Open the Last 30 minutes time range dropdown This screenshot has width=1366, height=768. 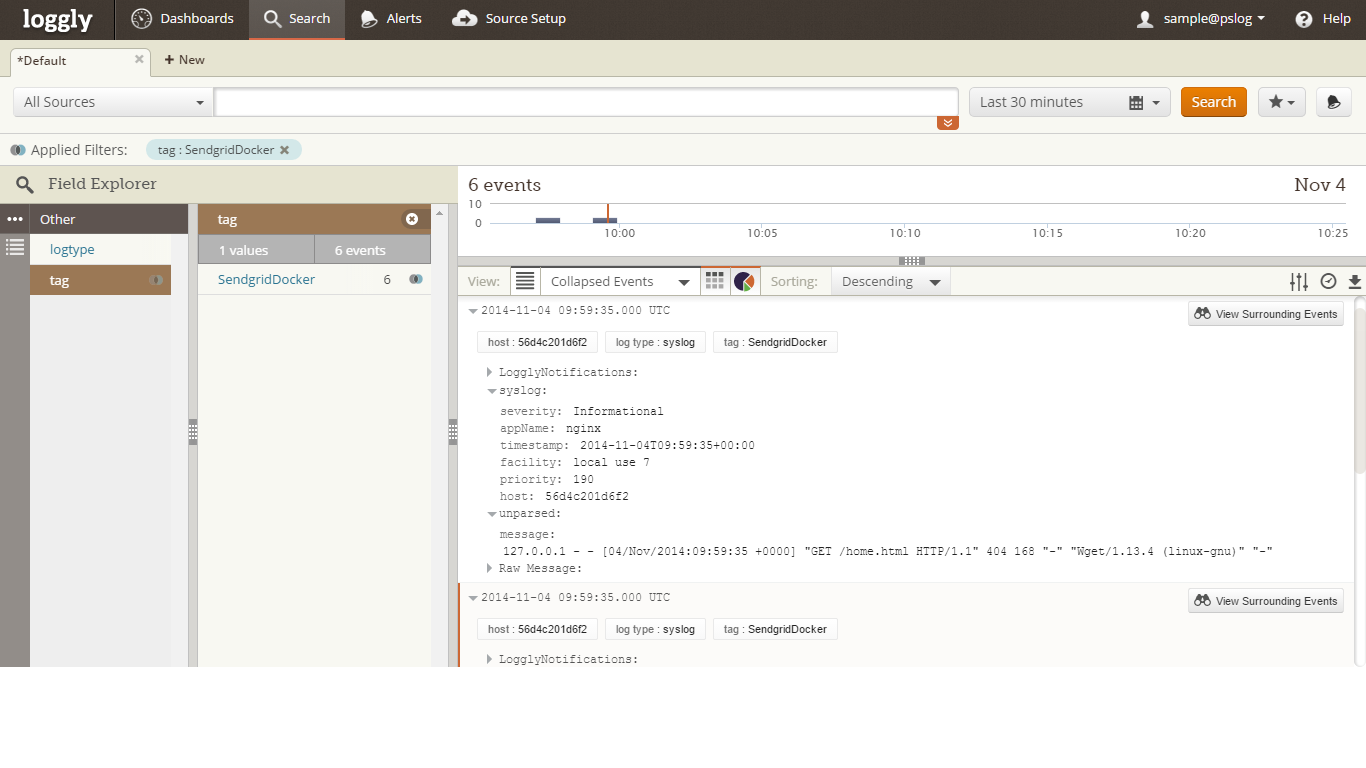[x=1069, y=102]
